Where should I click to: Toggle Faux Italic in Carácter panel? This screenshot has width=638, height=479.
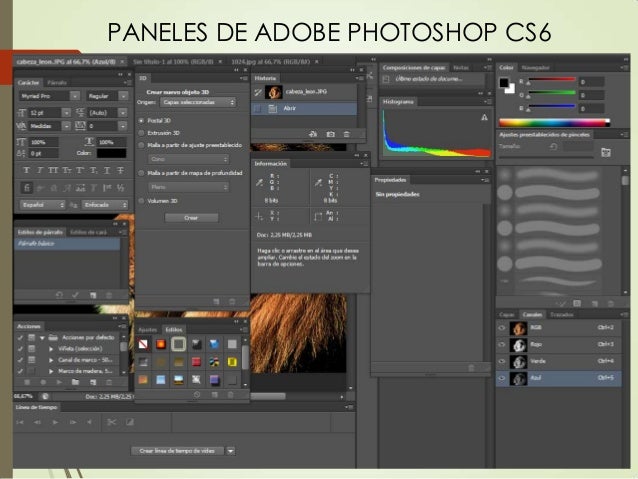[40, 171]
